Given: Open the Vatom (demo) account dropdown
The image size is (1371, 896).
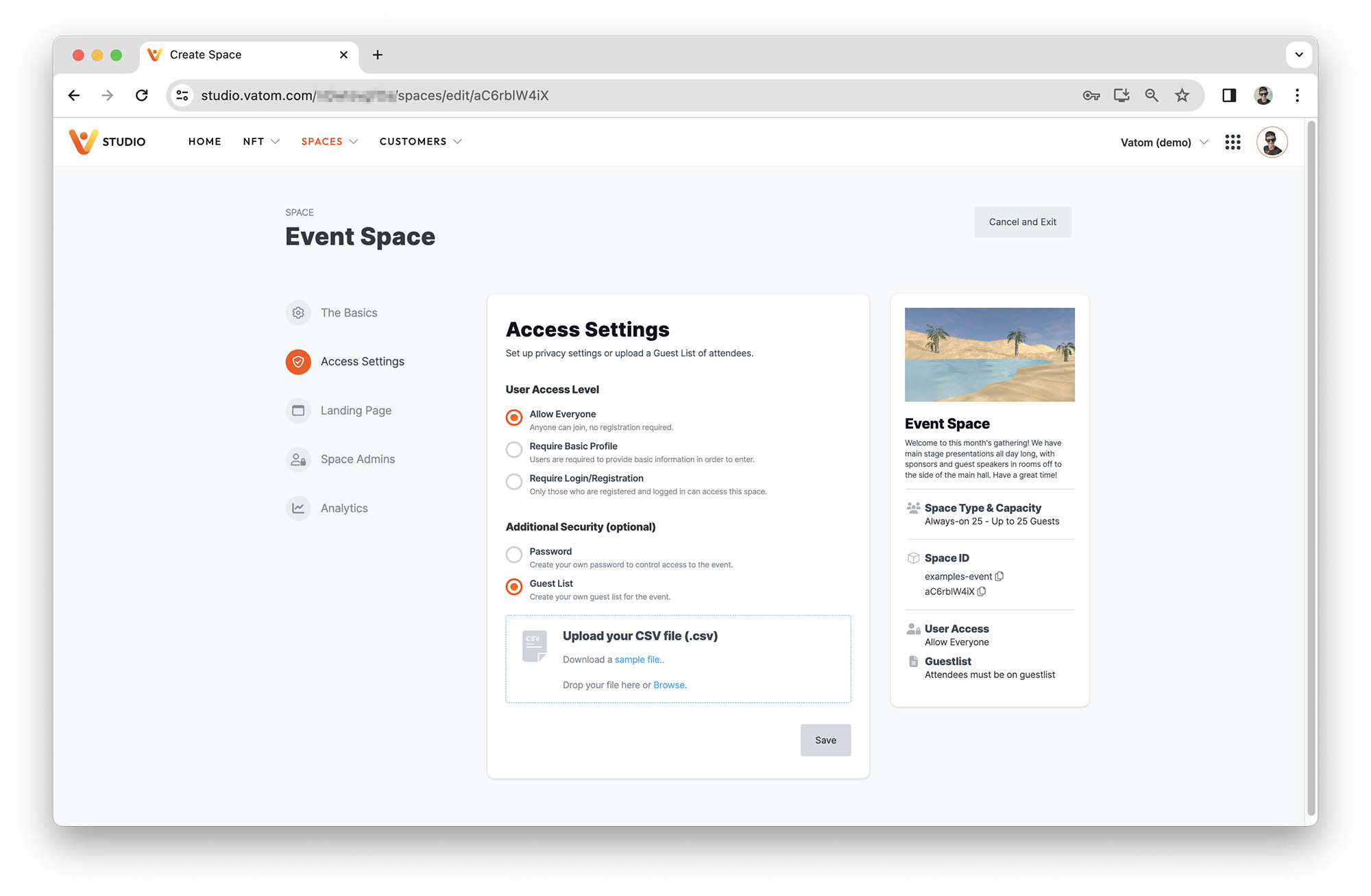Looking at the screenshot, I should point(1164,143).
